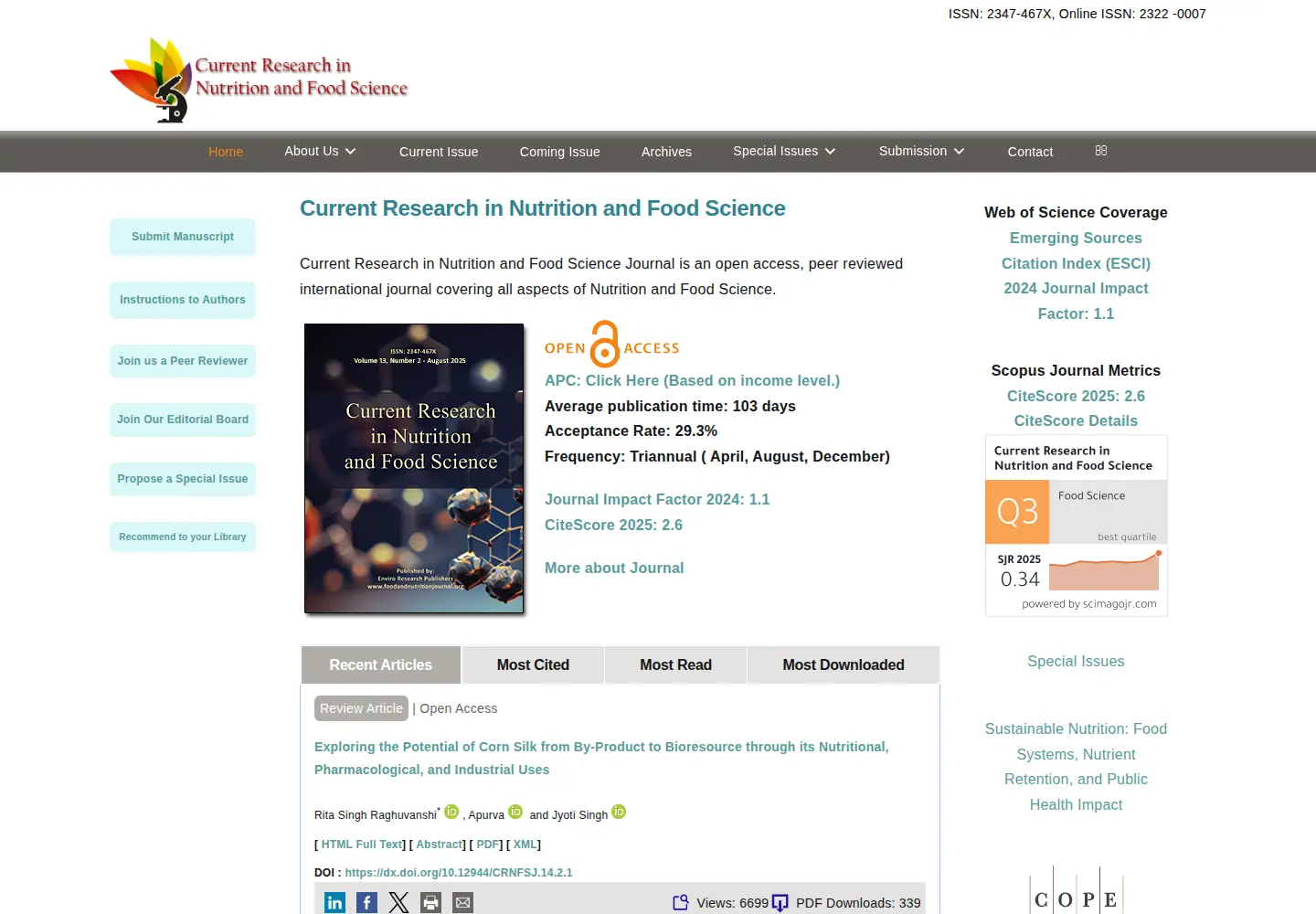Open HTML Full Text link
The image size is (1316, 914).
coord(362,845)
